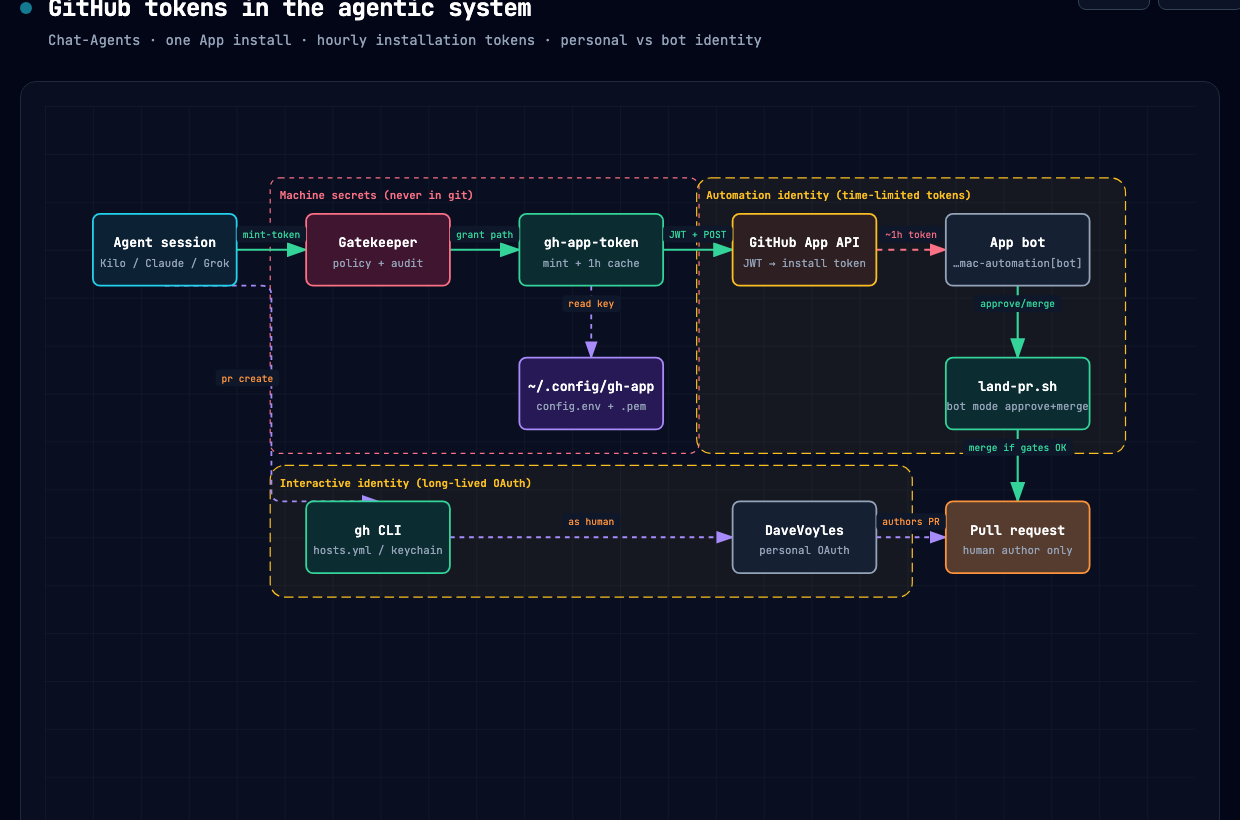Click the 'pr create' edge label
The width and height of the screenshot is (1240, 820).
247,379
